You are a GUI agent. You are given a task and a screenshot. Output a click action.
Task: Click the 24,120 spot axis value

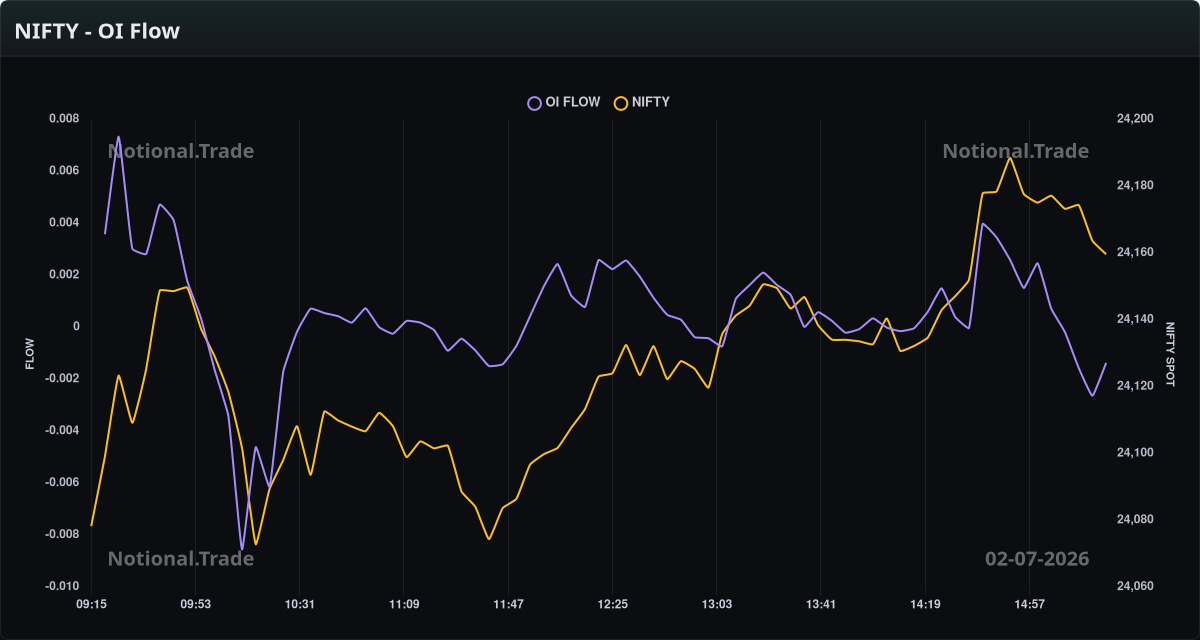pyautogui.click(x=1135, y=386)
